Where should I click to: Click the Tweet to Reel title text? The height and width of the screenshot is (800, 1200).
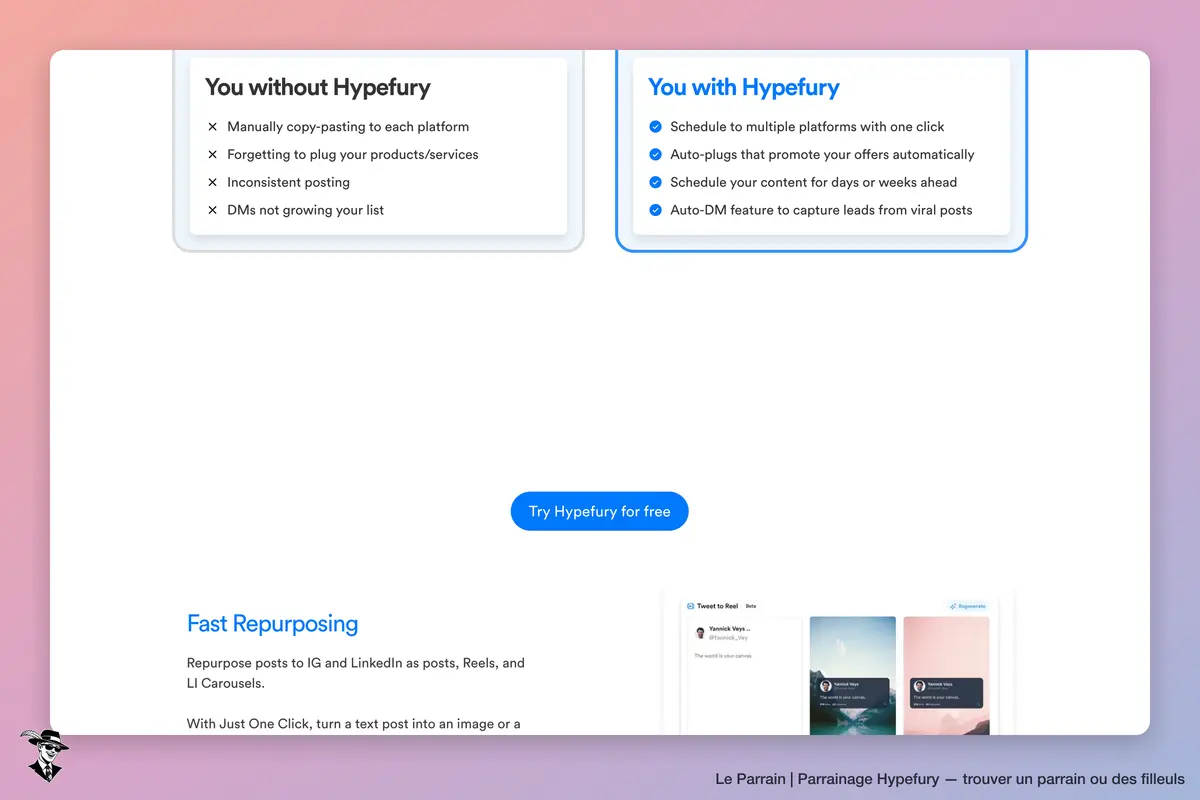(717, 606)
